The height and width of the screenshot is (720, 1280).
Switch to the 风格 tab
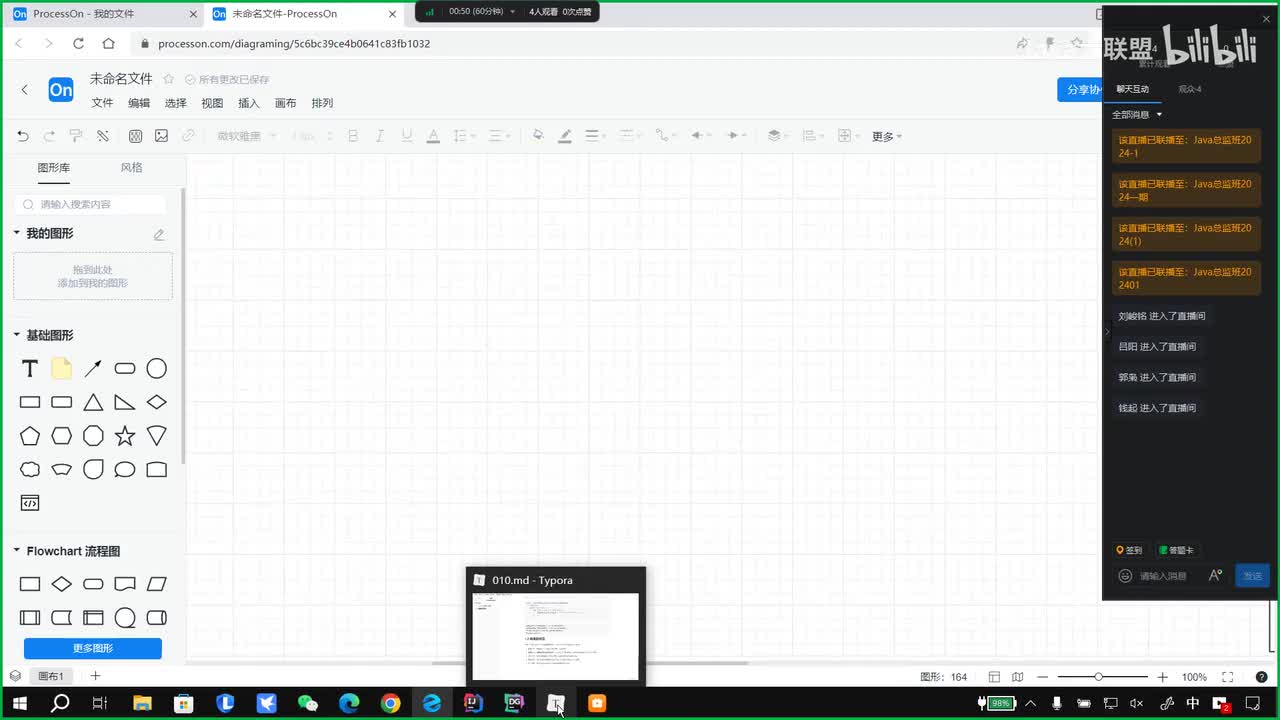coord(131,168)
